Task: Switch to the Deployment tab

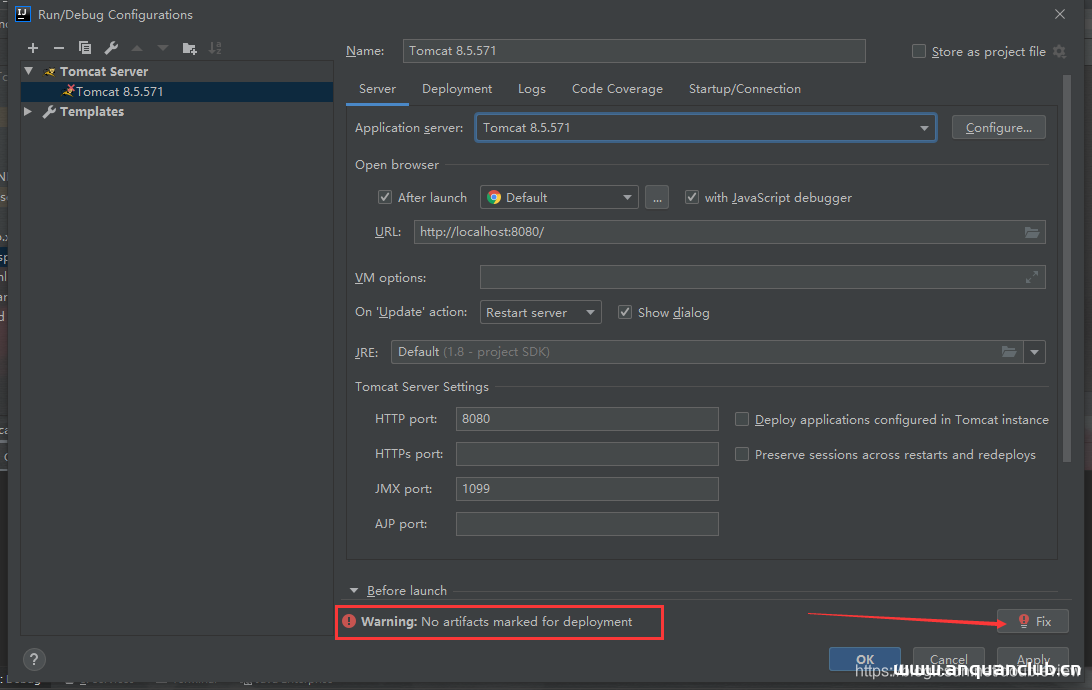Action: [x=457, y=89]
